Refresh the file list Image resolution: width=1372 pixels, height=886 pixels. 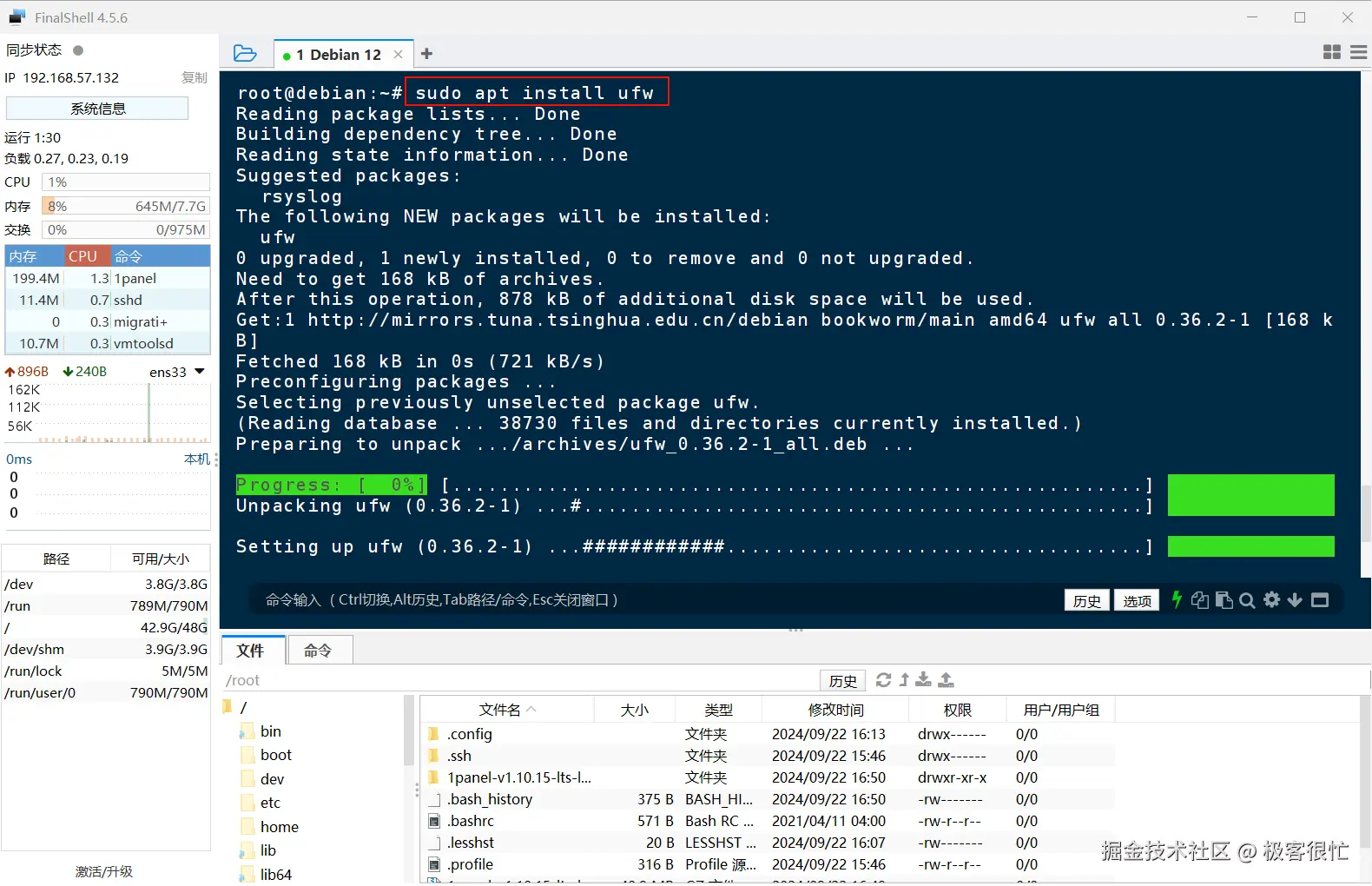(883, 679)
